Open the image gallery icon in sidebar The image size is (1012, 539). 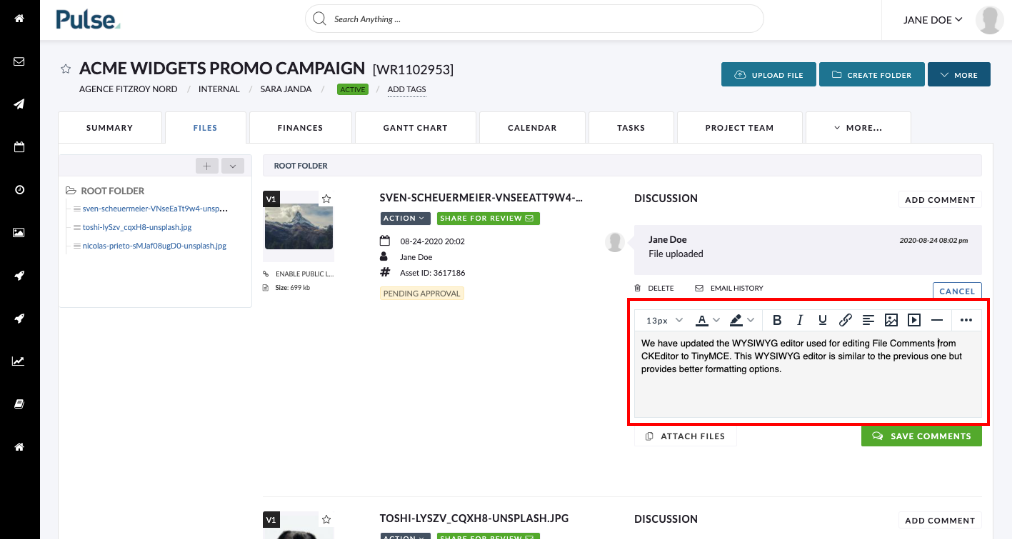[x=19, y=232]
